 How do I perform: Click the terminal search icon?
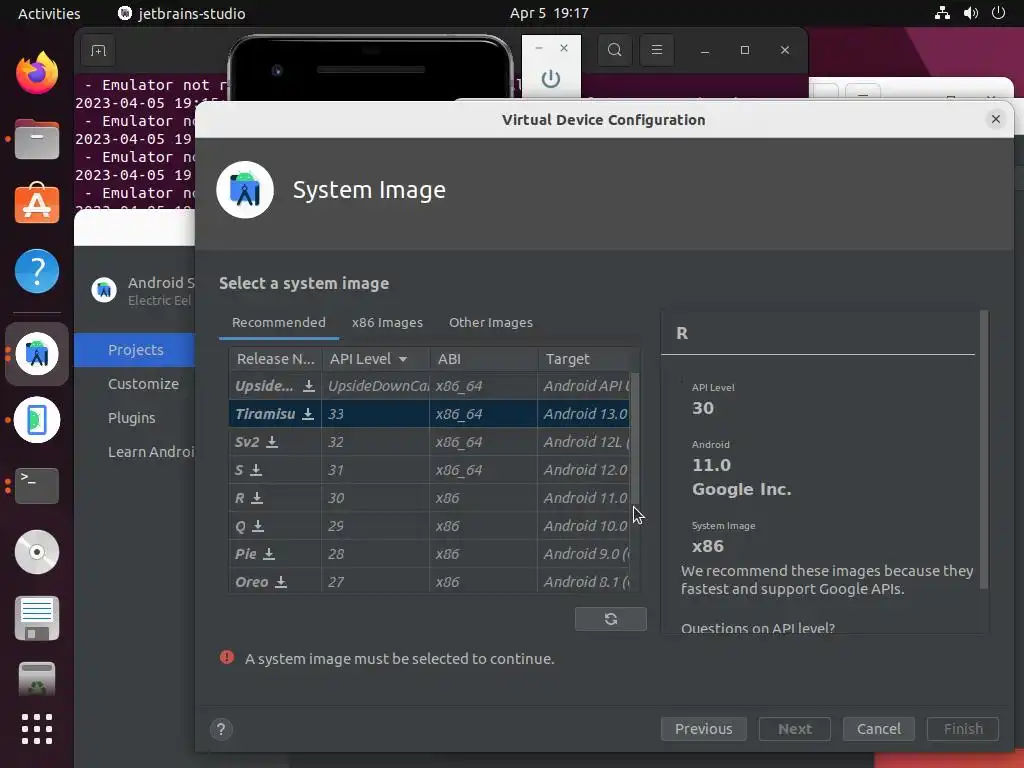615,50
